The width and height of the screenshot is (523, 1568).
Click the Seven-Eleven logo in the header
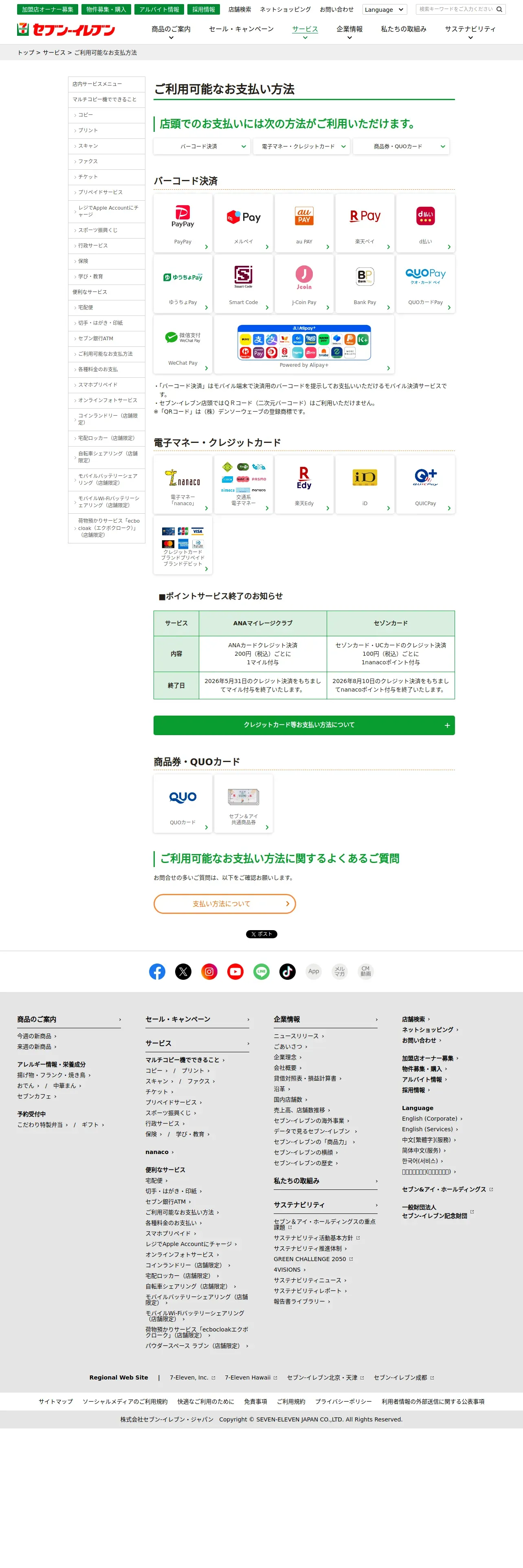(66, 29)
